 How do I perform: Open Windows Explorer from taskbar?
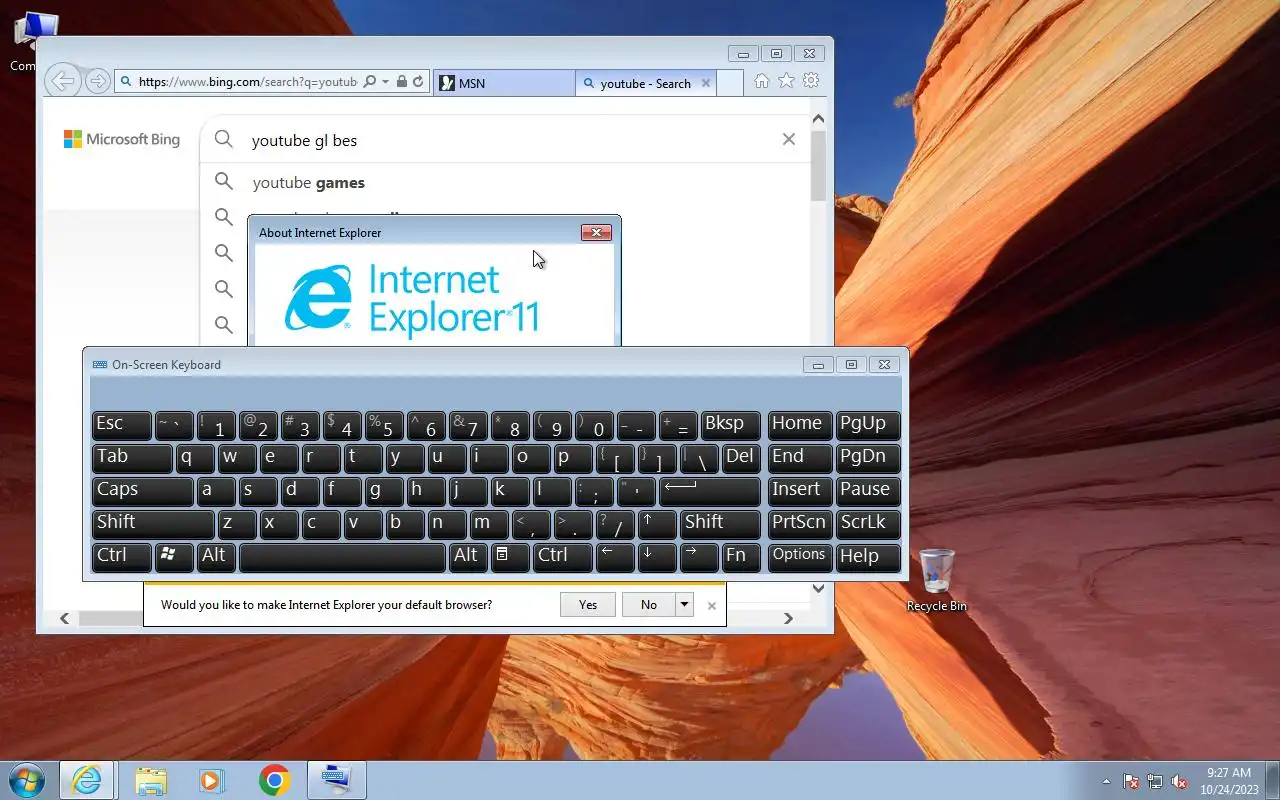pyautogui.click(x=150, y=780)
